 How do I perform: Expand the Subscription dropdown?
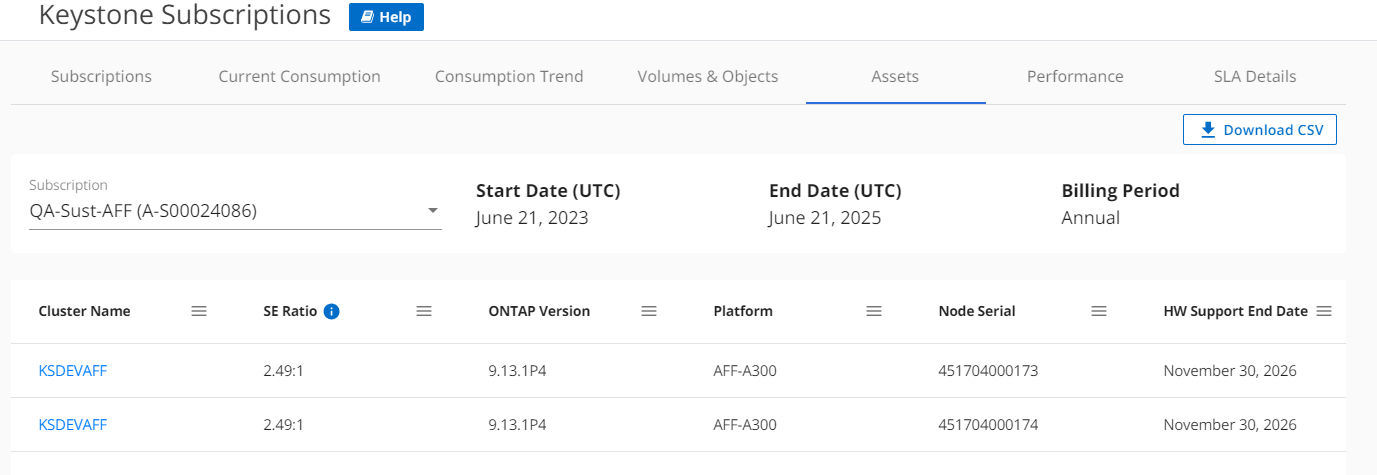tap(433, 211)
